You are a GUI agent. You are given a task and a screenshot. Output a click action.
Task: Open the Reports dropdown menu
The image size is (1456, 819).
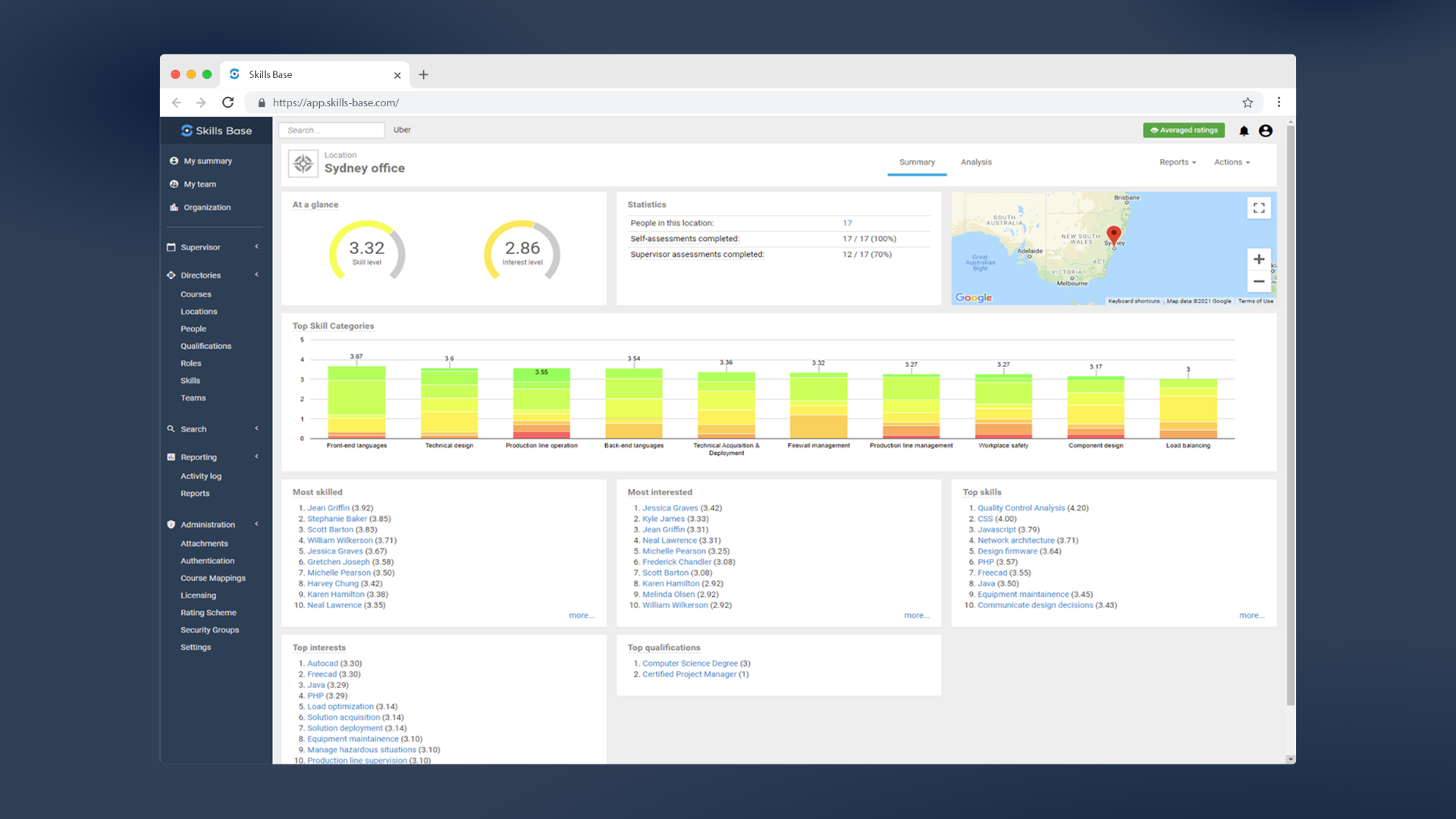[1176, 162]
